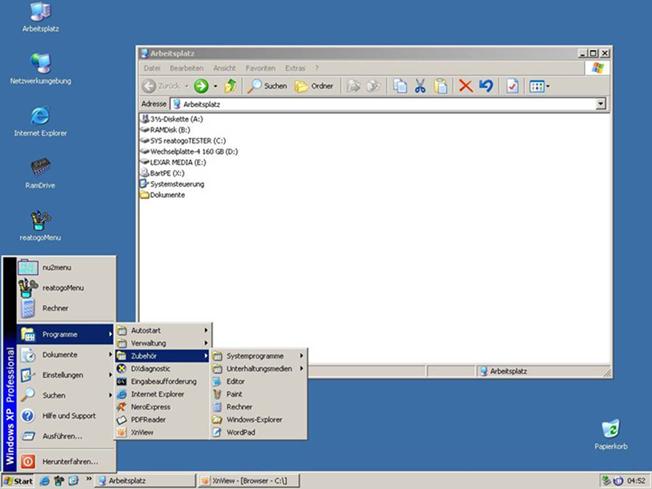Open the reatogoMenu desktop icon

[x=40, y=226]
